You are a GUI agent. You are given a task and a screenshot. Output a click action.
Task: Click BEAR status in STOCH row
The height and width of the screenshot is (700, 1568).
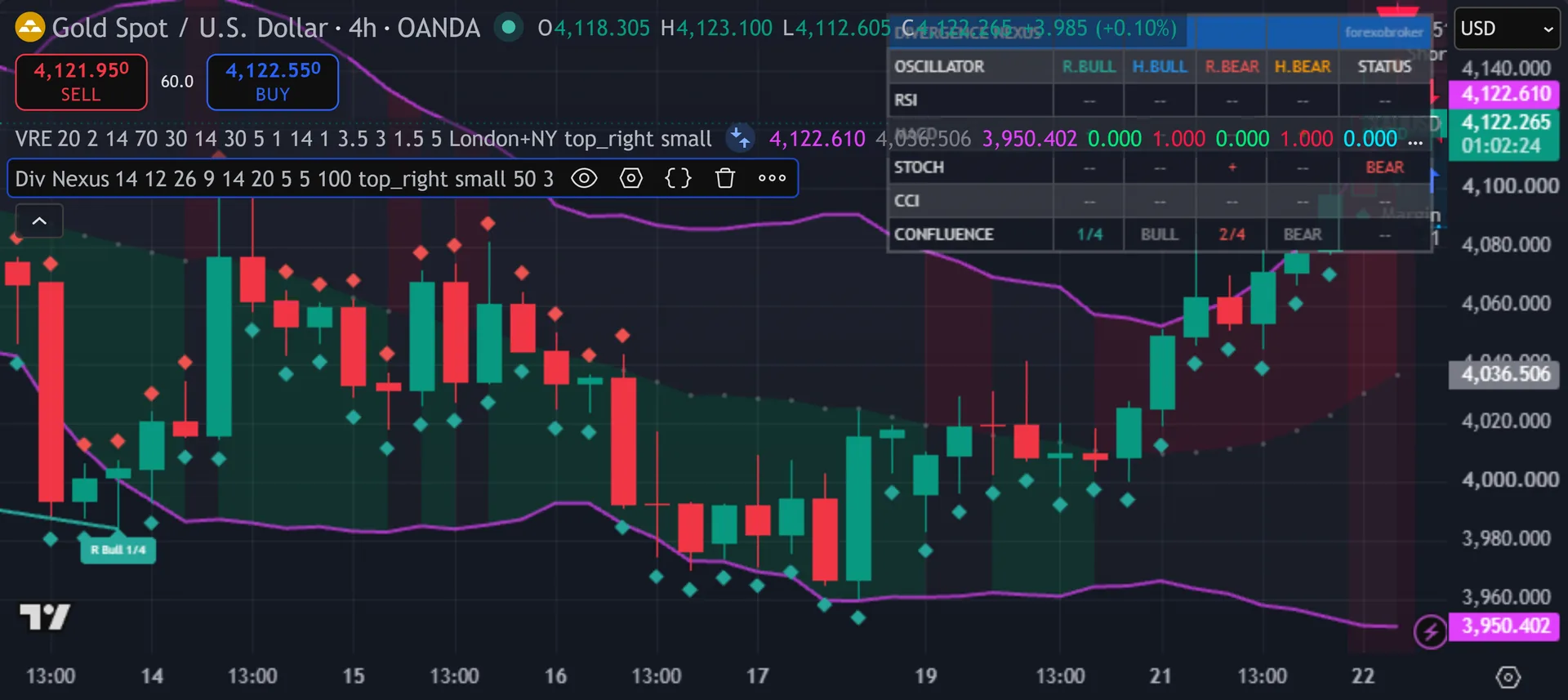pyautogui.click(x=1385, y=167)
